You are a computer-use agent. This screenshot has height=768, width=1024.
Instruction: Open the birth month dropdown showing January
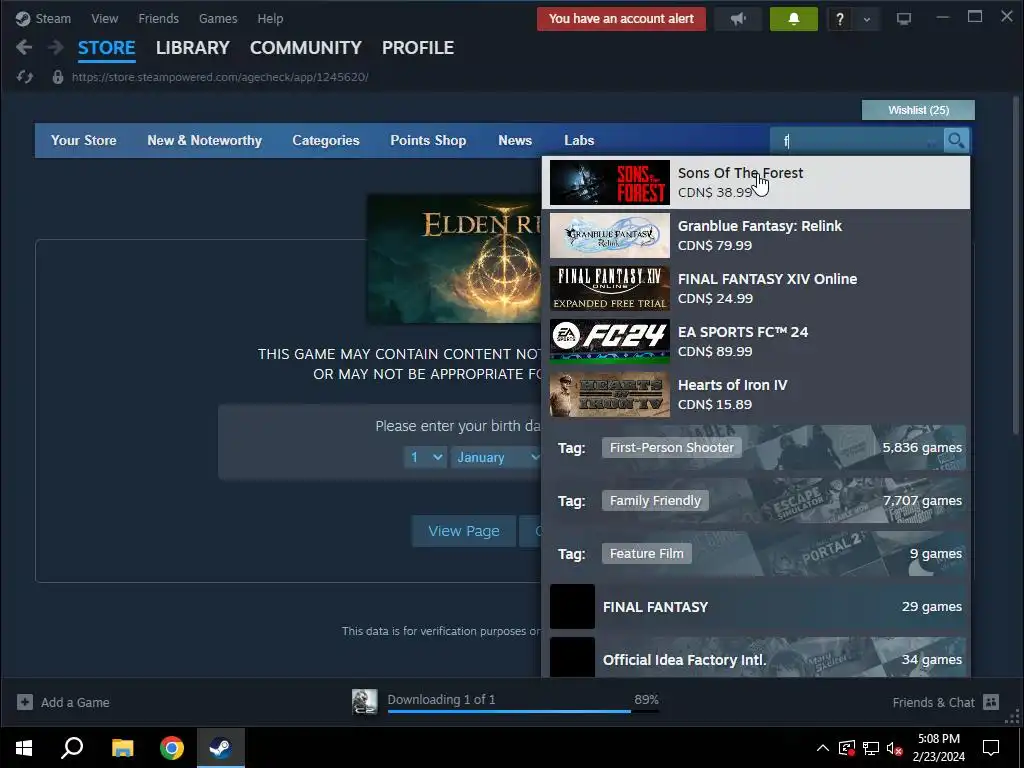pos(496,457)
